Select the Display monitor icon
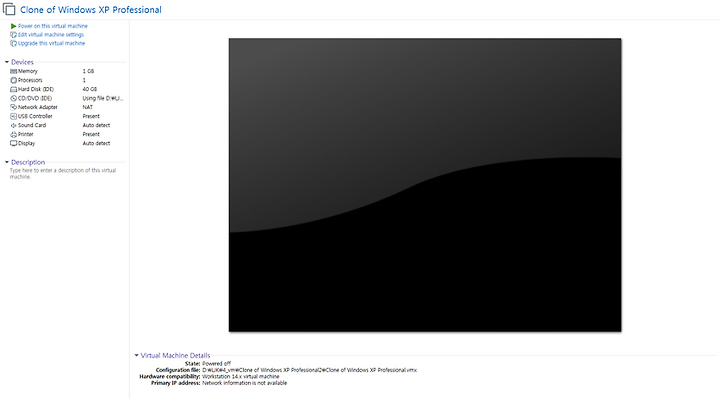Image resolution: width=720 pixels, height=399 pixels. [x=13, y=143]
